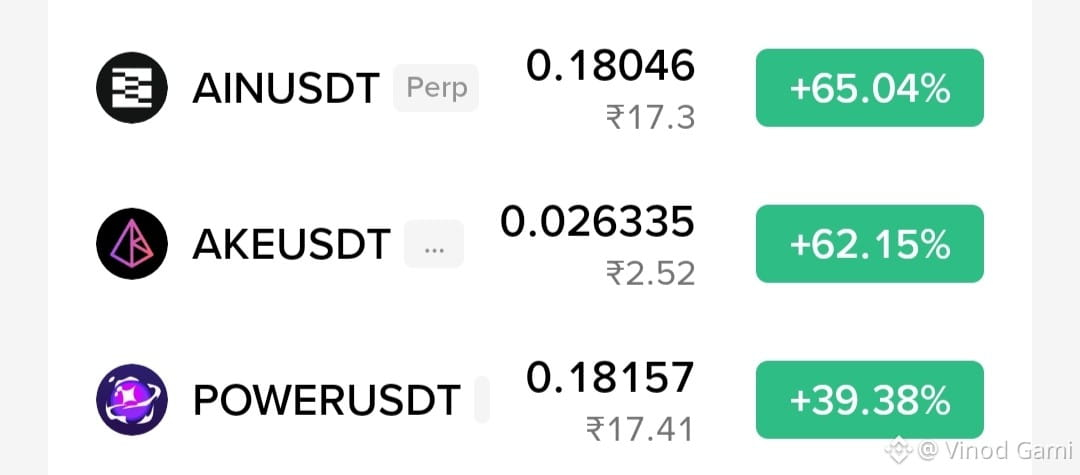Open the AINUSDT coin logo icon

click(132, 87)
